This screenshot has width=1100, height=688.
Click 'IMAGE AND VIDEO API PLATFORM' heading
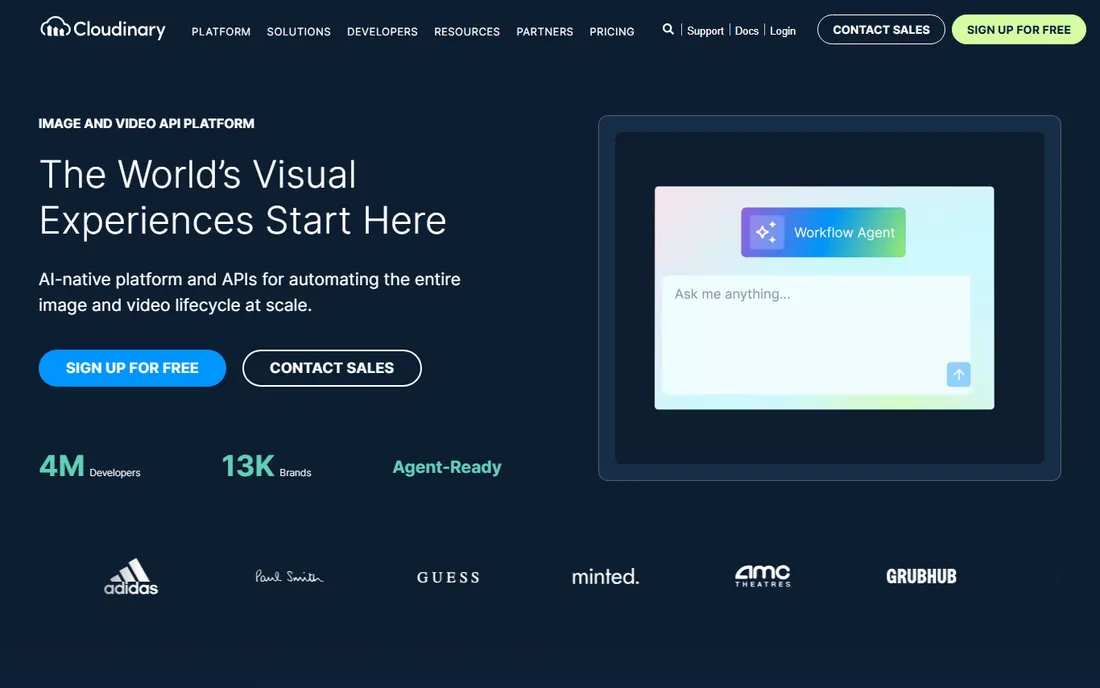pyautogui.click(x=147, y=123)
